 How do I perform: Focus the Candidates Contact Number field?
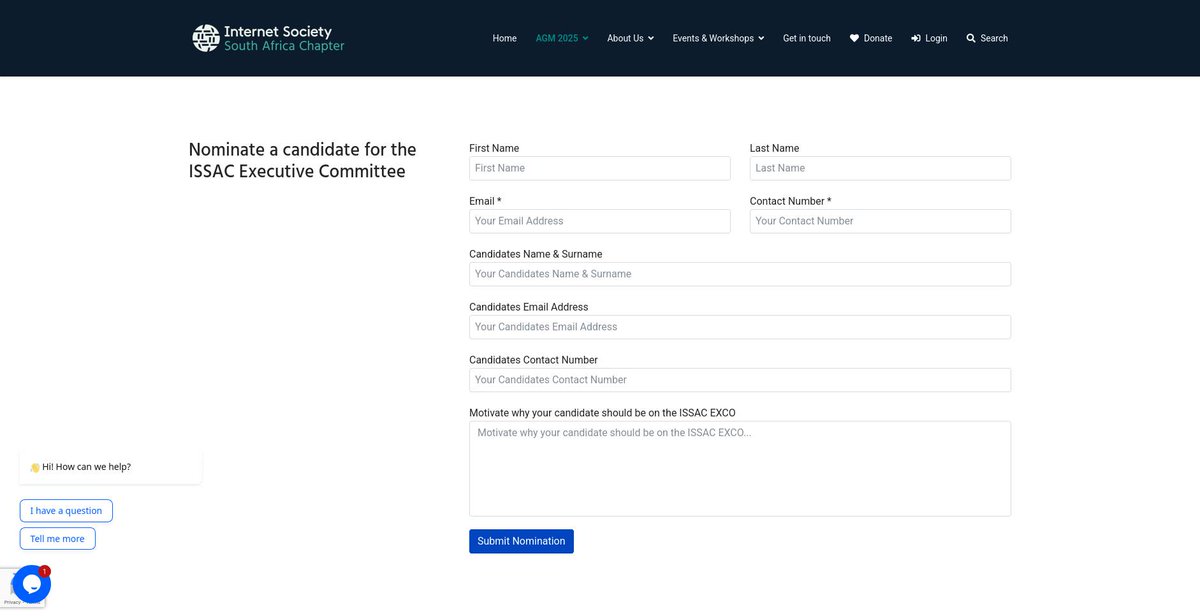[x=740, y=380]
